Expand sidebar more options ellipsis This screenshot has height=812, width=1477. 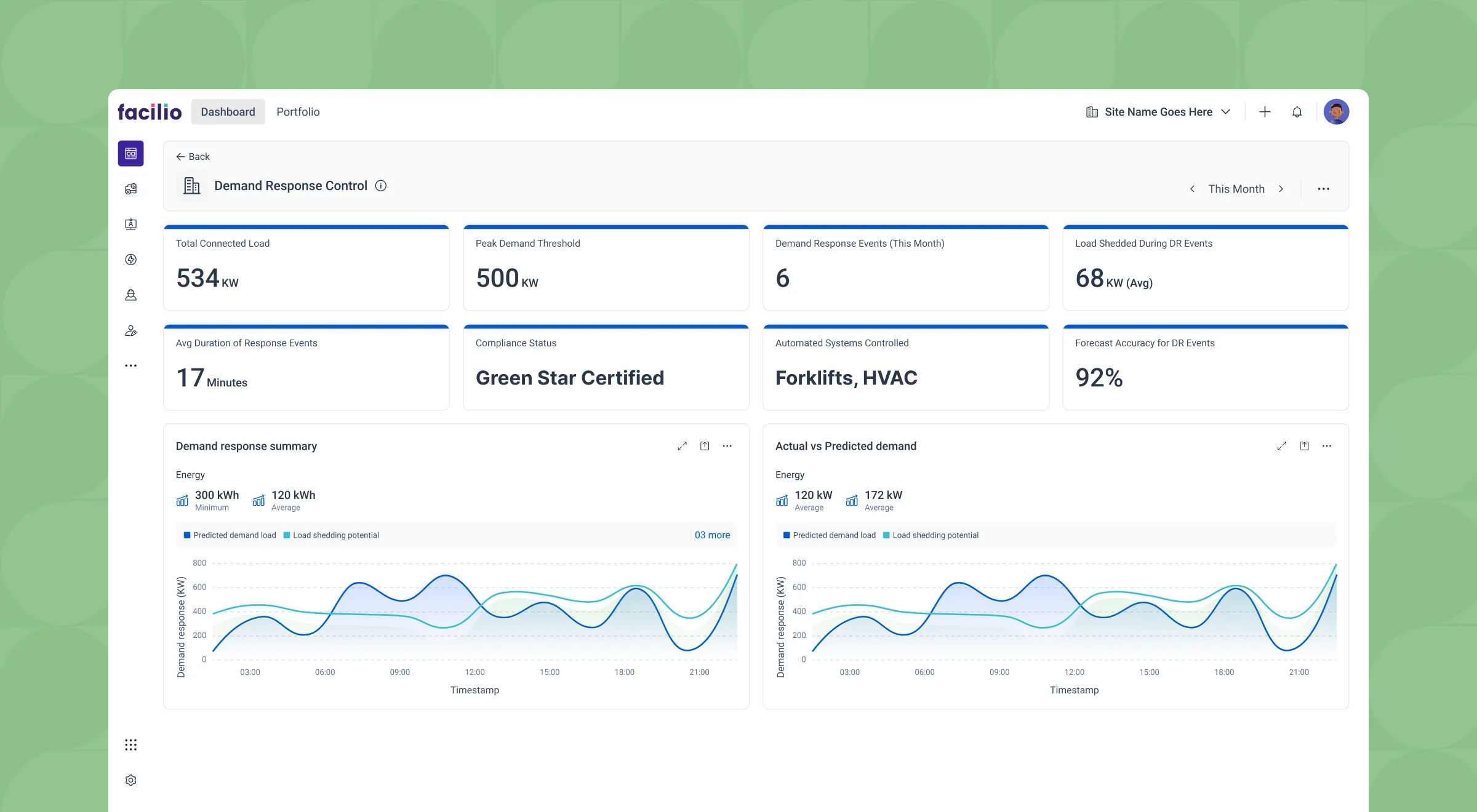(x=131, y=365)
